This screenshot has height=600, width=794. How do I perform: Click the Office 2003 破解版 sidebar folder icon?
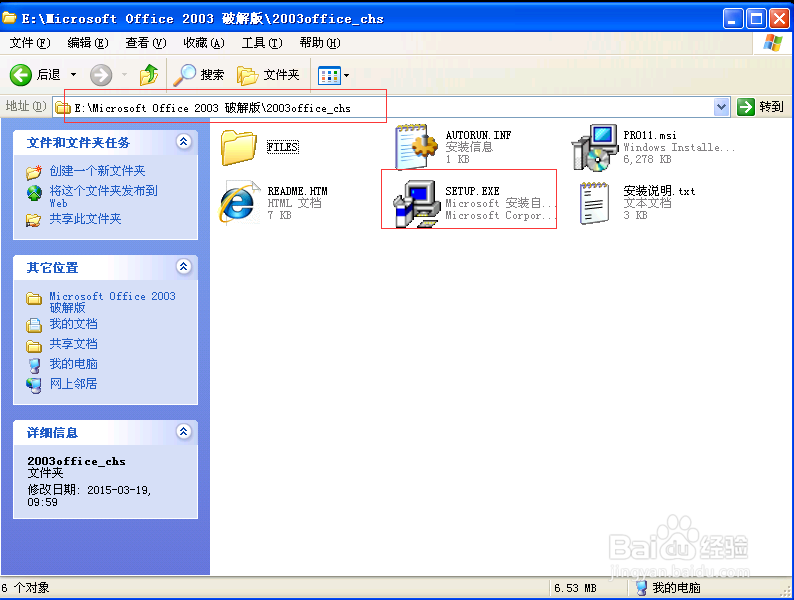tap(34, 299)
